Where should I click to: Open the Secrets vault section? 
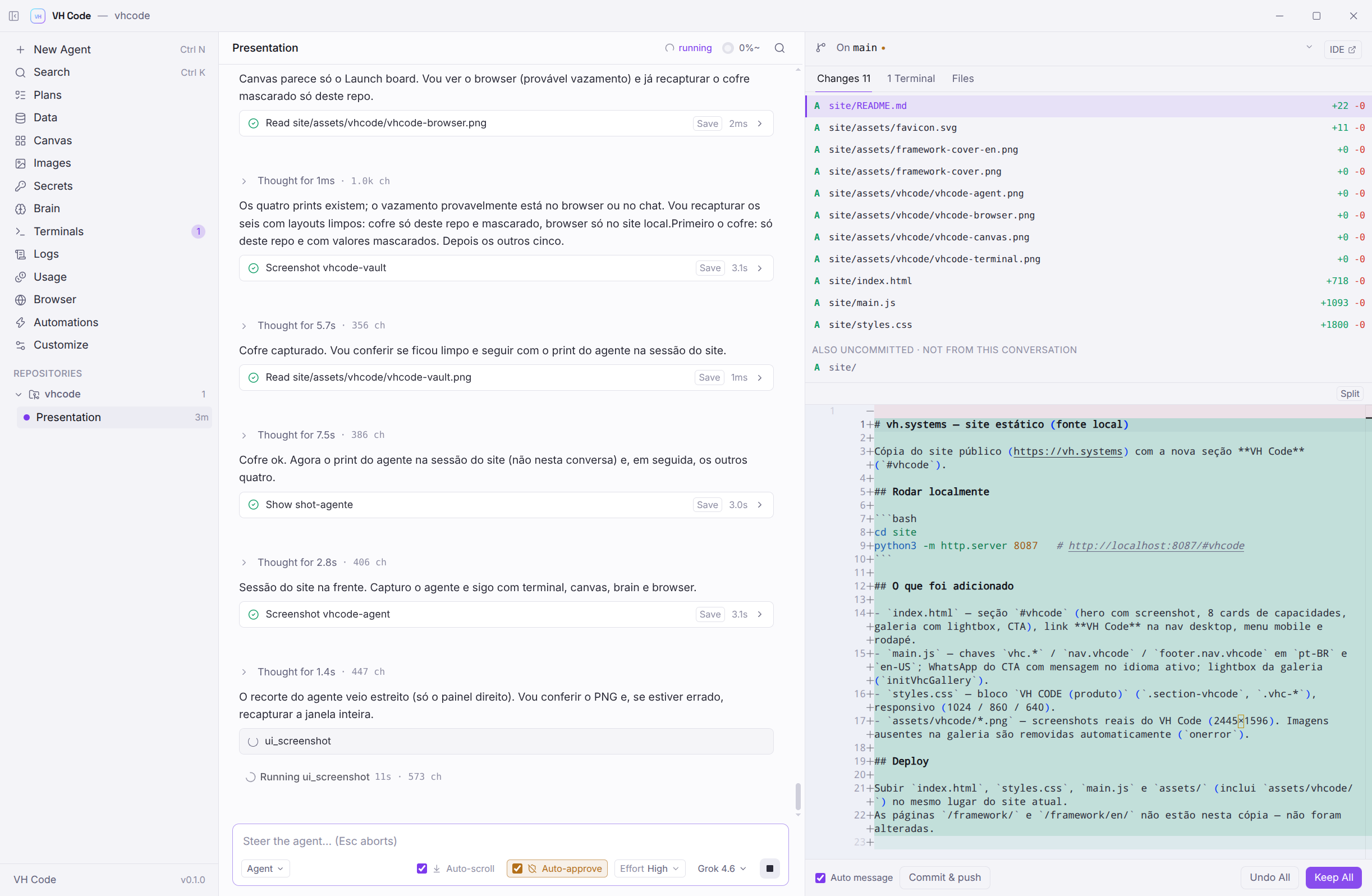coord(109,186)
